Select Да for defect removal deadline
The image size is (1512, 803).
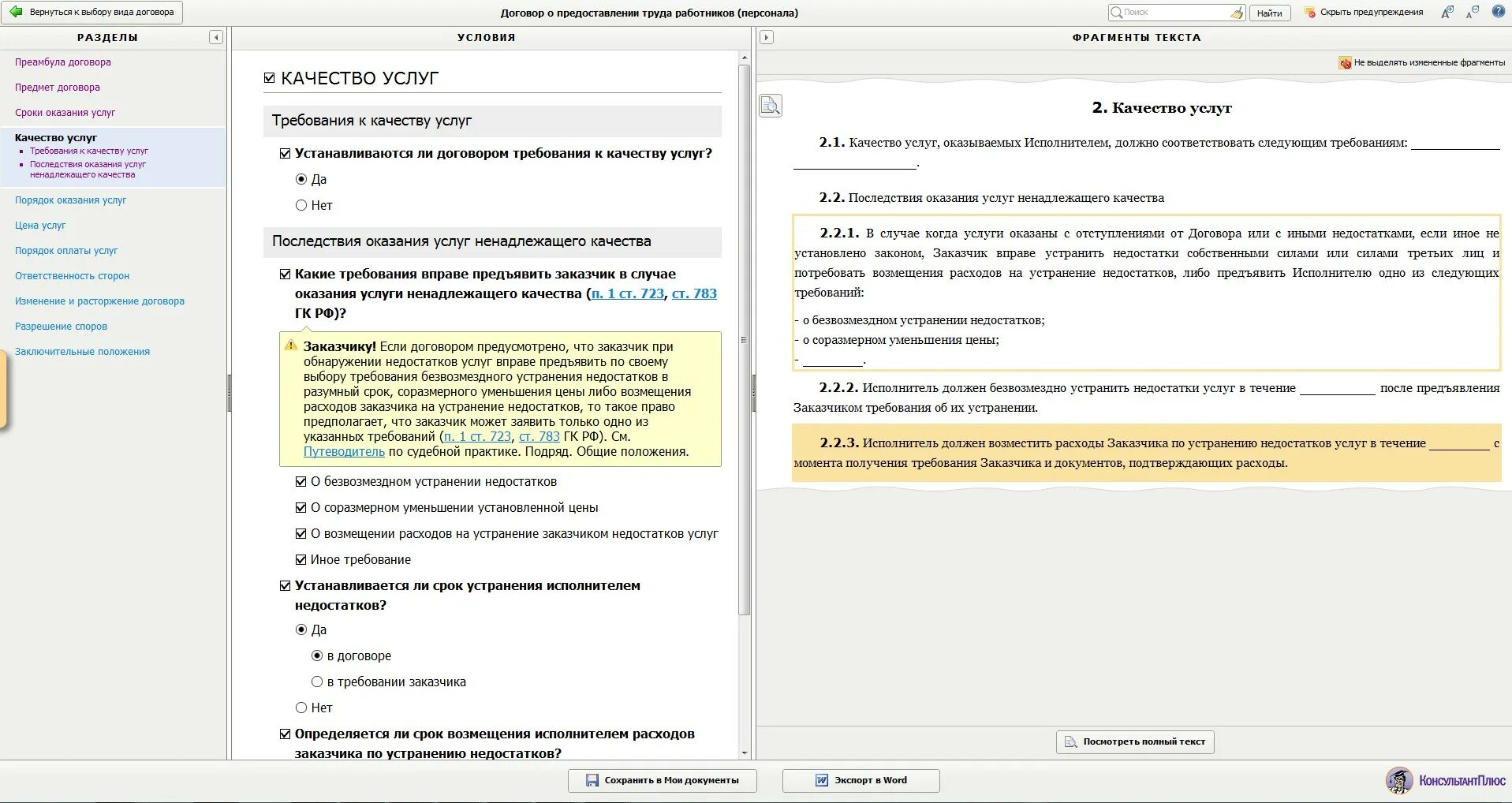point(301,629)
